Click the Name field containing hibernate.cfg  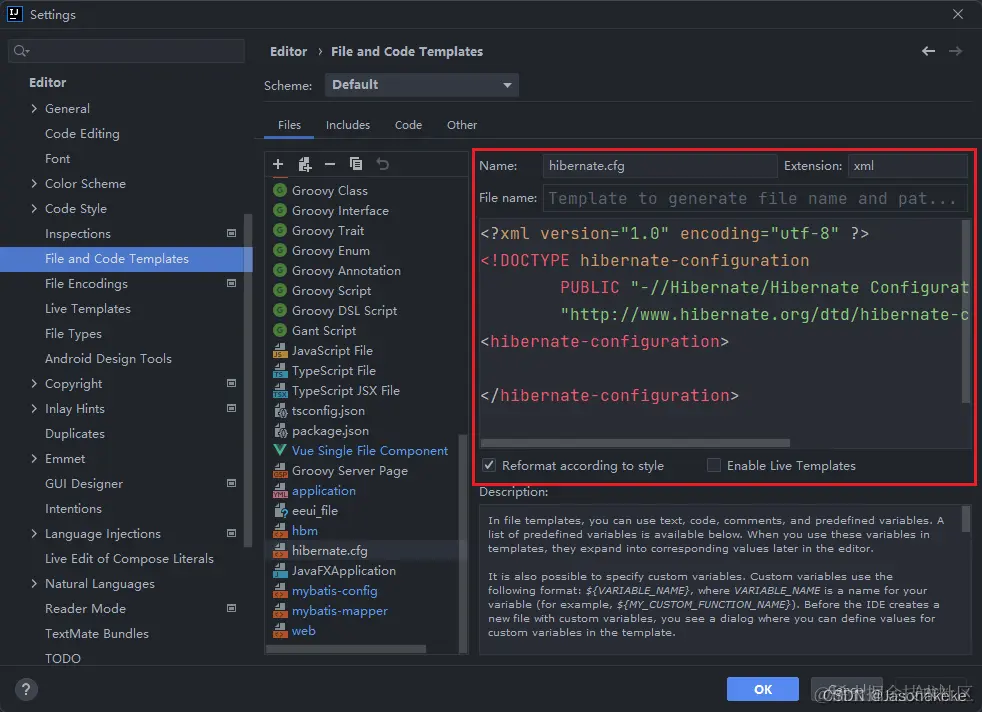pyautogui.click(x=660, y=166)
